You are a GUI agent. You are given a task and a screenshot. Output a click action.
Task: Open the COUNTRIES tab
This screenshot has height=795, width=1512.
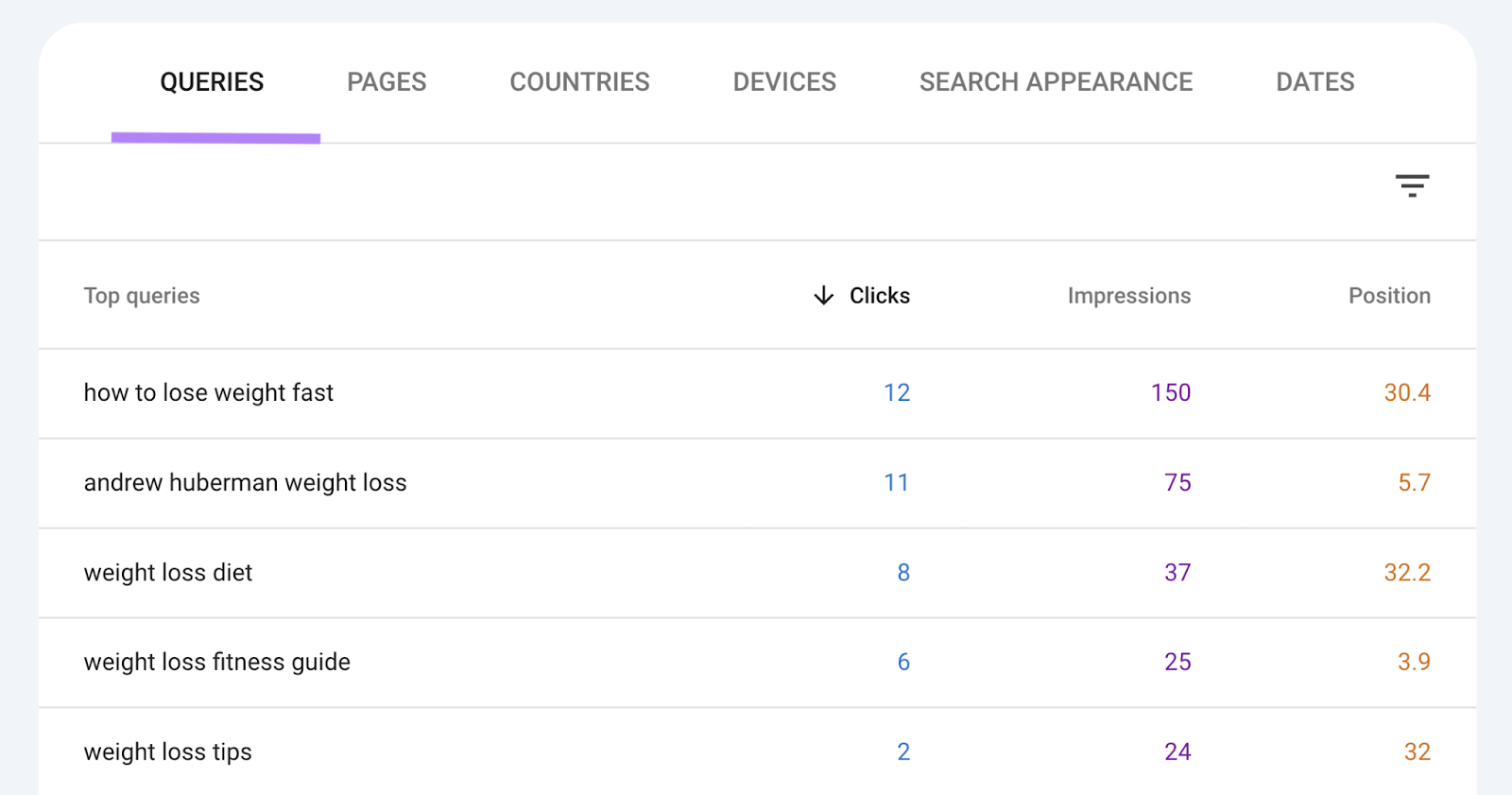pyautogui.click(x=579, y=81)
